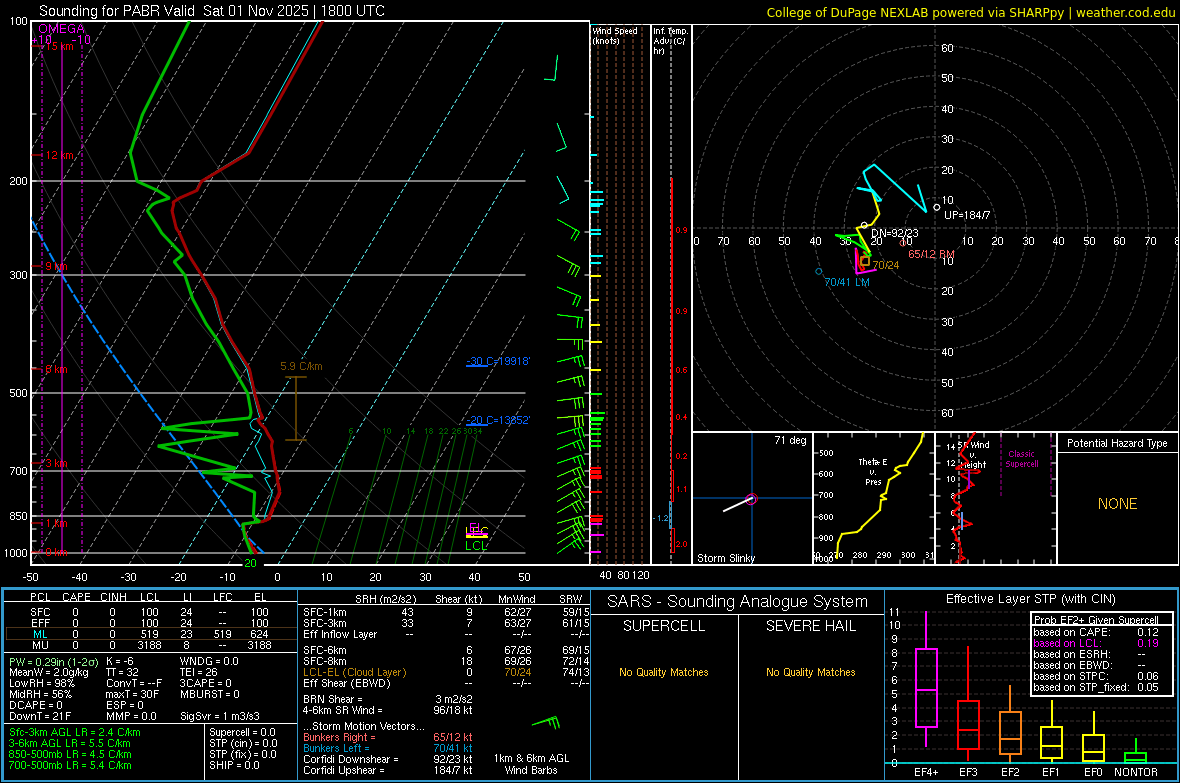The image size is (1180, 783).
Task: Click the DN=92/23 hodograph label
Action: (x=895, y=233)
